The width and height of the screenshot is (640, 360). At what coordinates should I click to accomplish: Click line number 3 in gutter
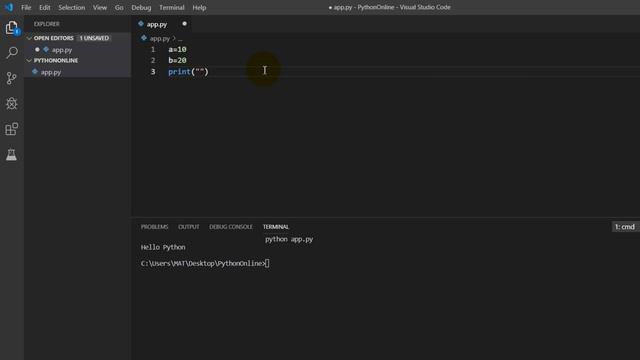pyautogui.click(x=153, y=72)
